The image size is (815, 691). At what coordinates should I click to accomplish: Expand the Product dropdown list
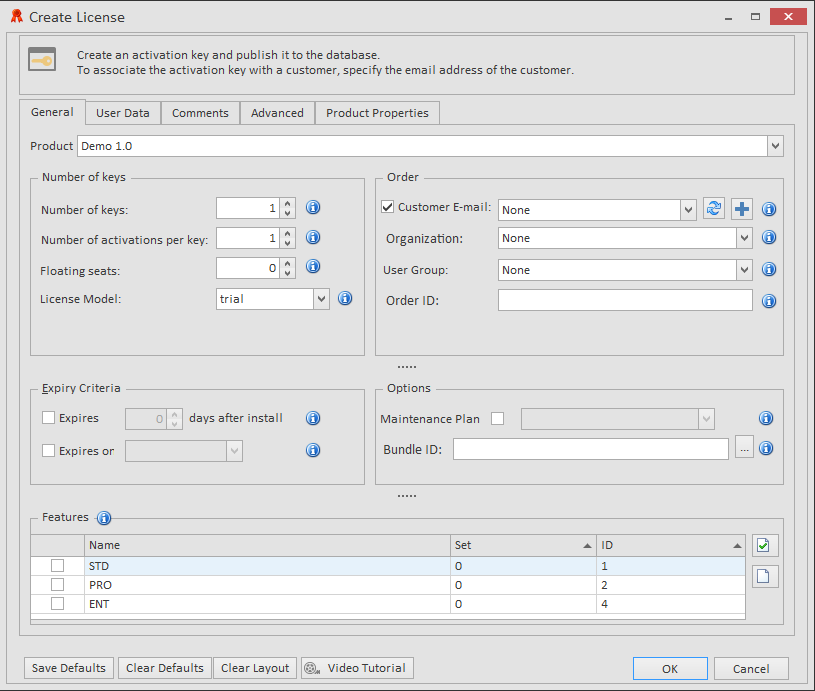[x=775, y=146]
